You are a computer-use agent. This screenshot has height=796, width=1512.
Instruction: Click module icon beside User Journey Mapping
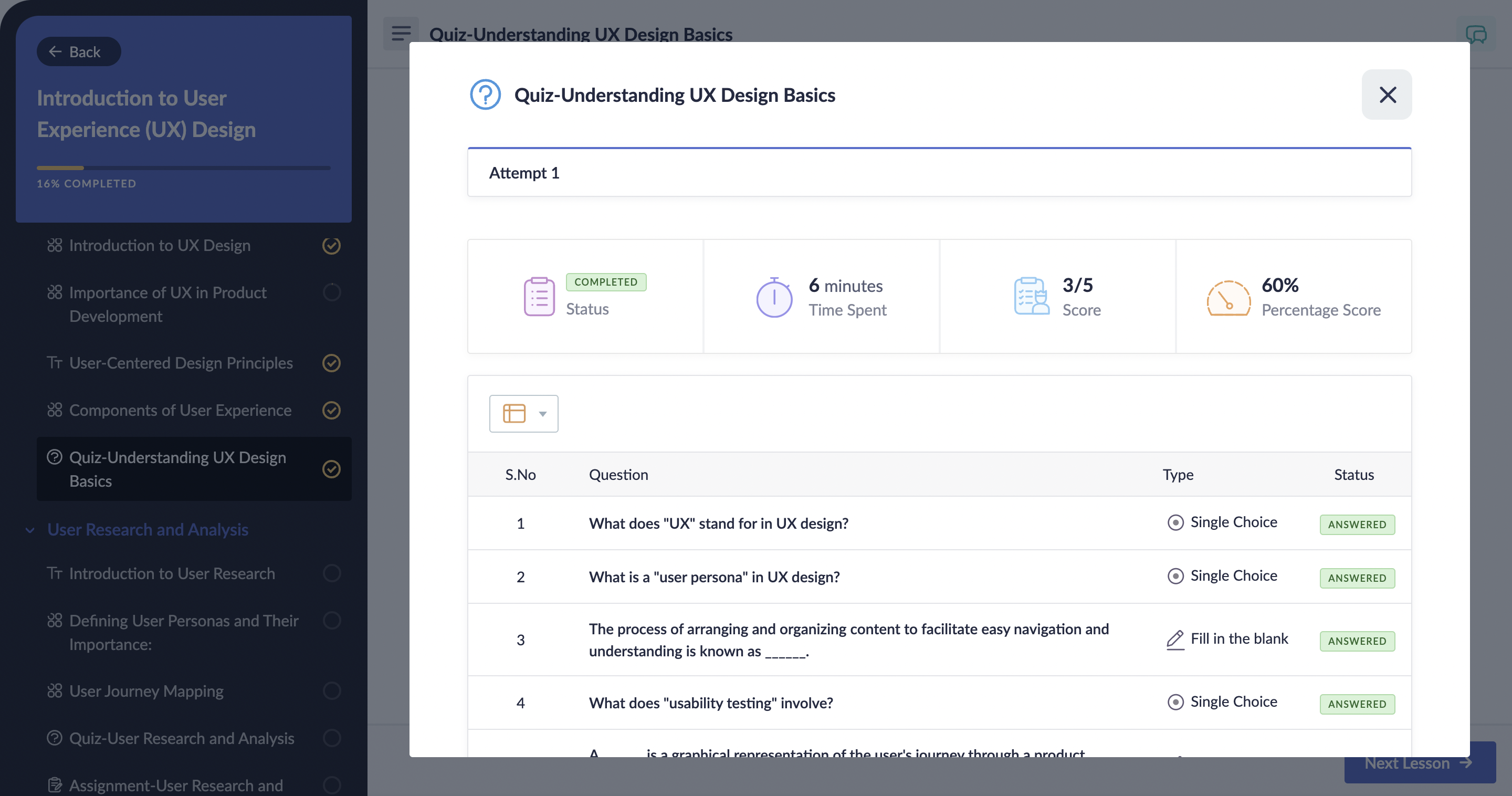(55, 691)
